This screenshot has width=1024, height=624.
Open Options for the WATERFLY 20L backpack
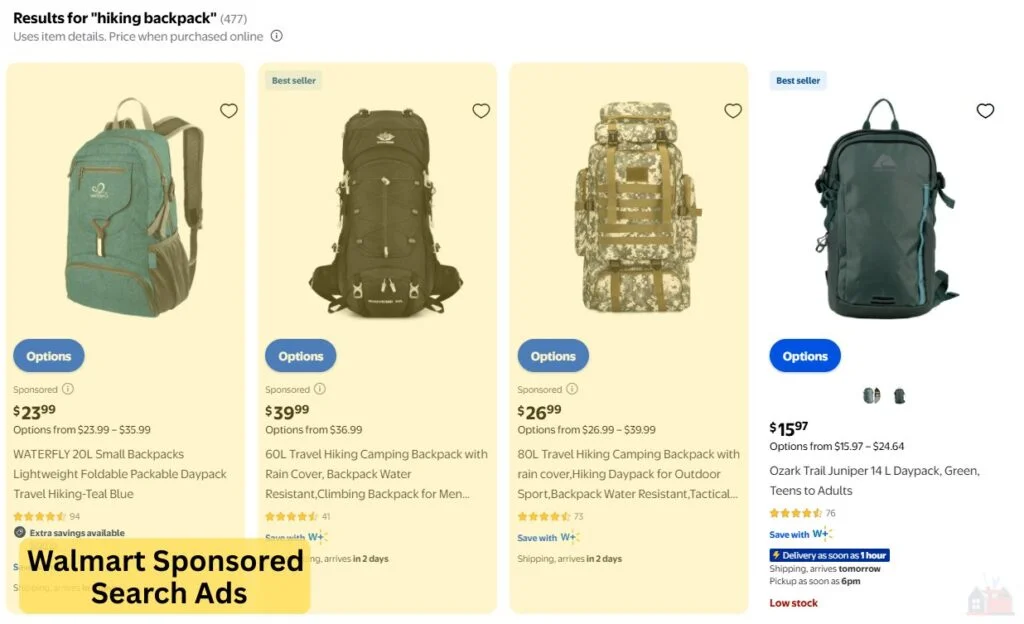(x=48, y=355)
